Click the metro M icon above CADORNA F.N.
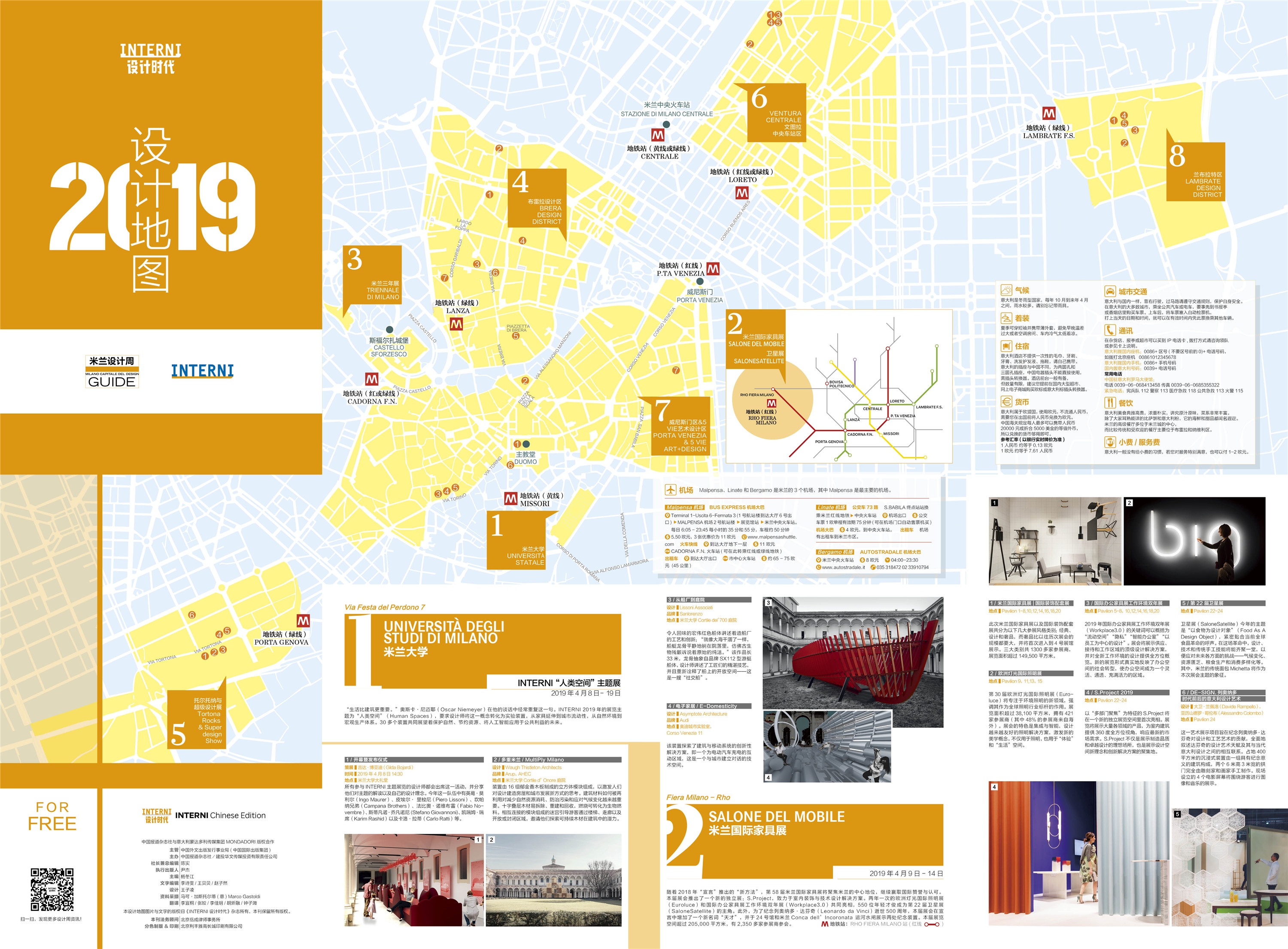 click(371, 379)
